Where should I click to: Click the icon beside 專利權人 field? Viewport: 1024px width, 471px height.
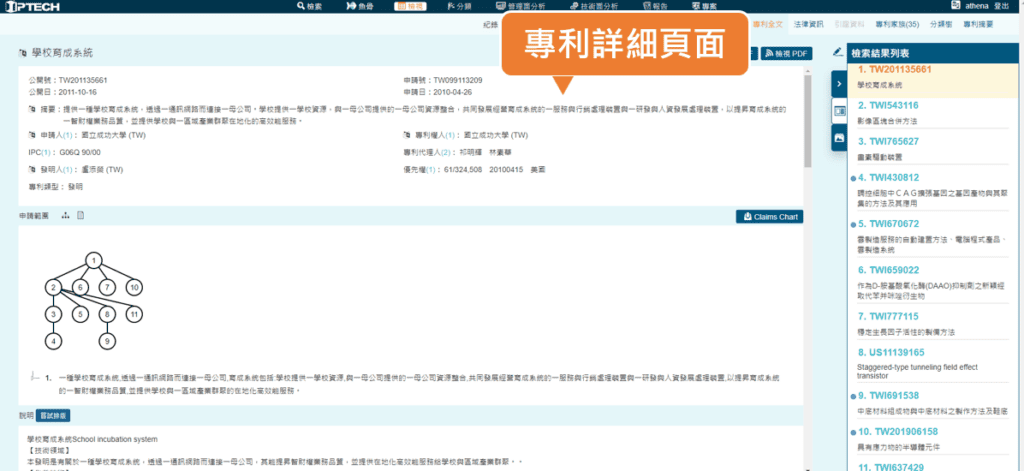click(407, 134)
